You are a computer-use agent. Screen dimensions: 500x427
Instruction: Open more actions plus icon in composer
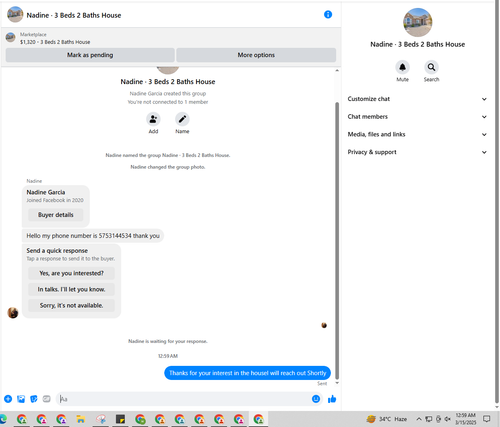(8, 399)
